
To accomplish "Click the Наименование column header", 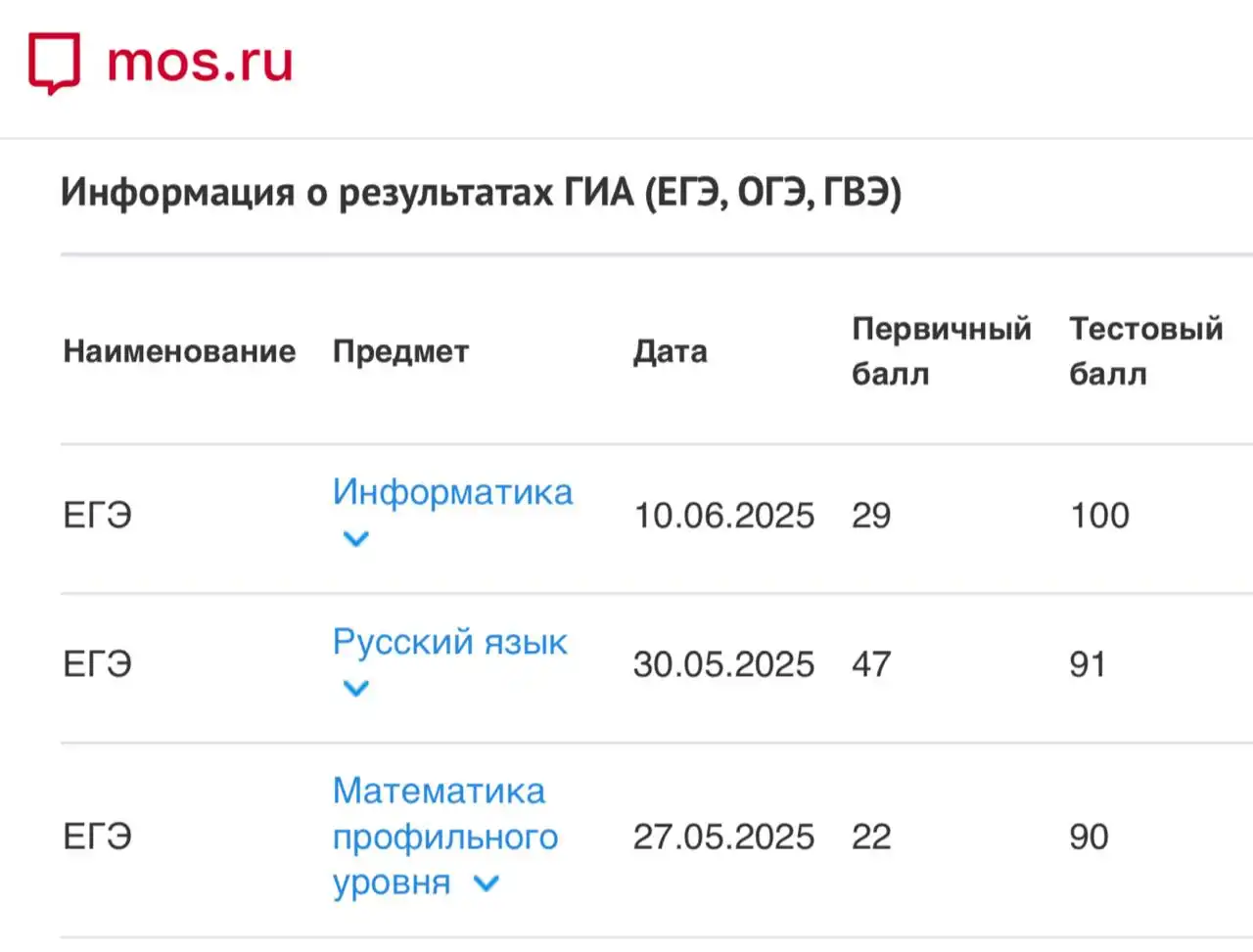I will click(x=179, y=350).
